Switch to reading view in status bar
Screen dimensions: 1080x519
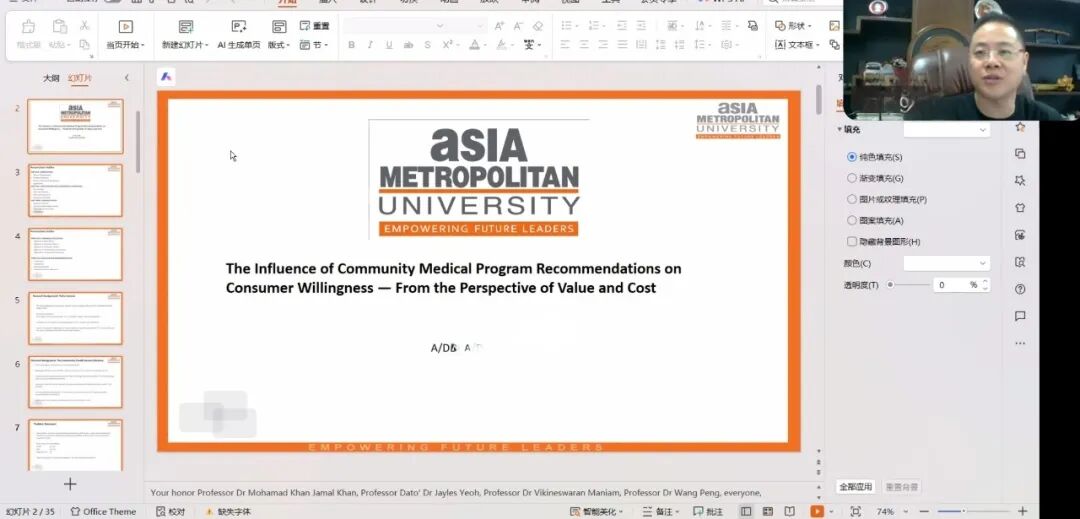click(790, 511)
